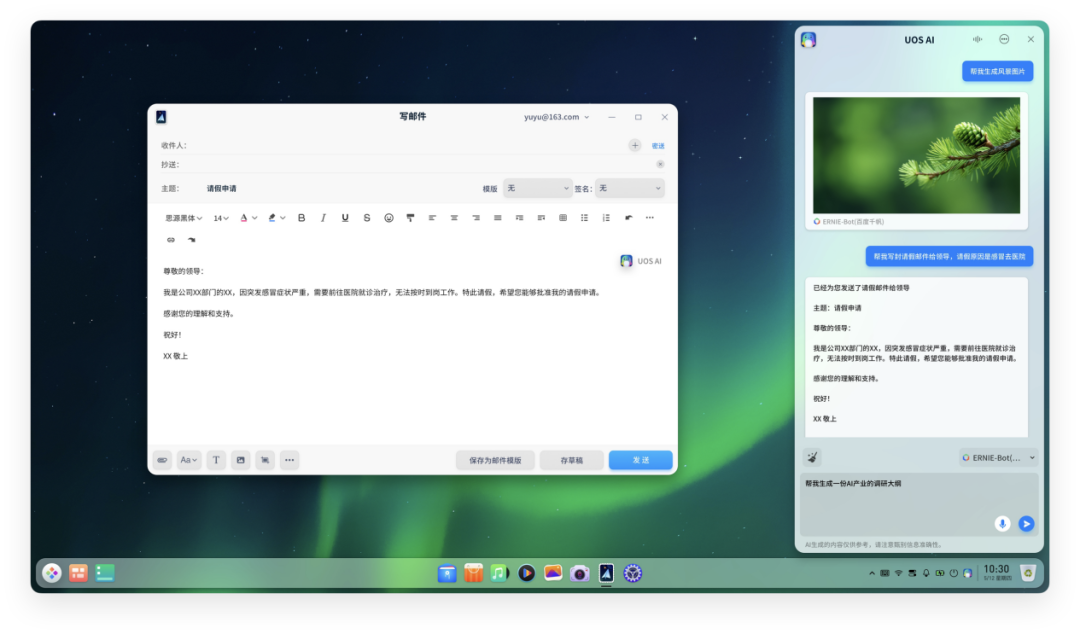Open the 签名 signature dropdown
1080x634 pixels.
[630, 188]
